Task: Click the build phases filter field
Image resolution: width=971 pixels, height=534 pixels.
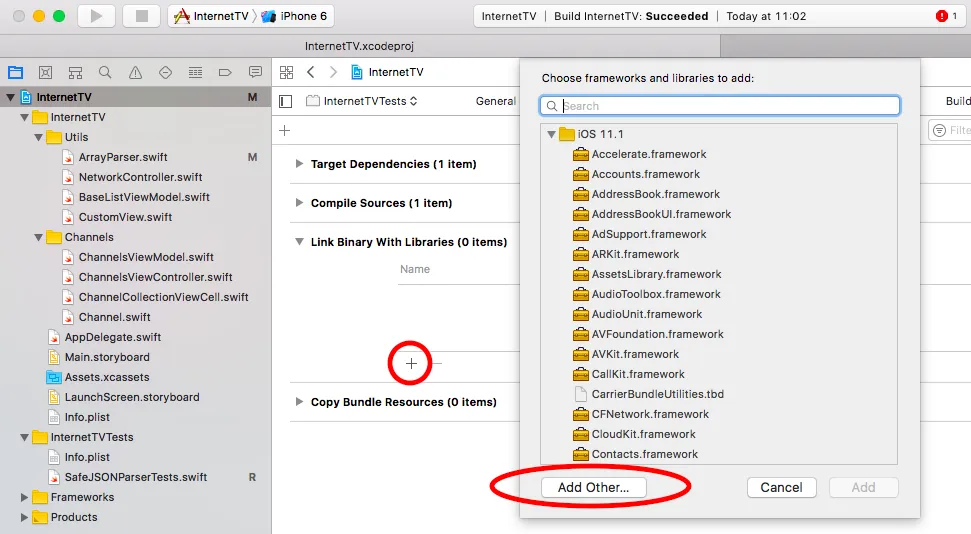Action: (951, 131)
